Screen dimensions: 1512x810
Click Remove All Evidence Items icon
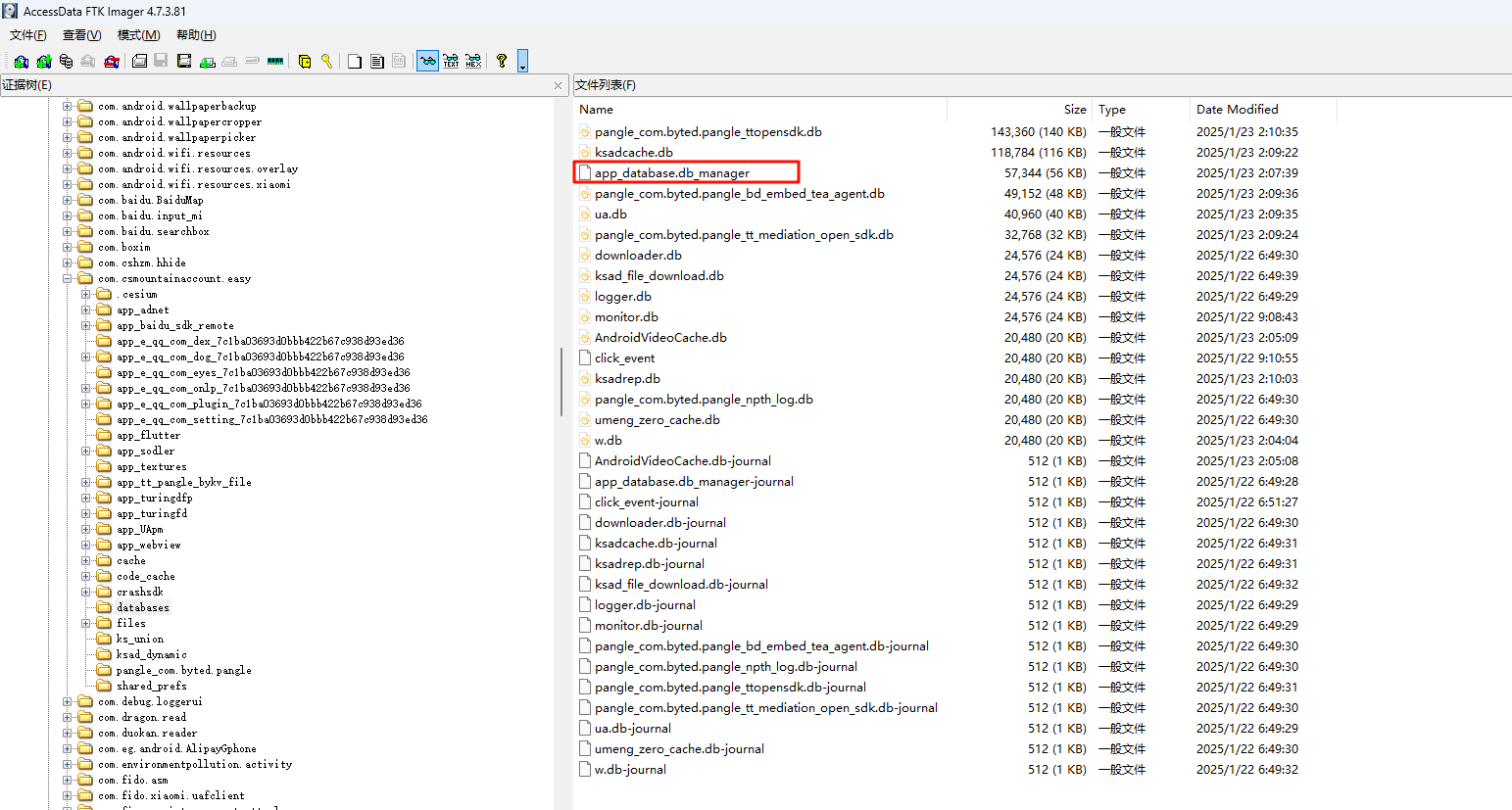112,61
